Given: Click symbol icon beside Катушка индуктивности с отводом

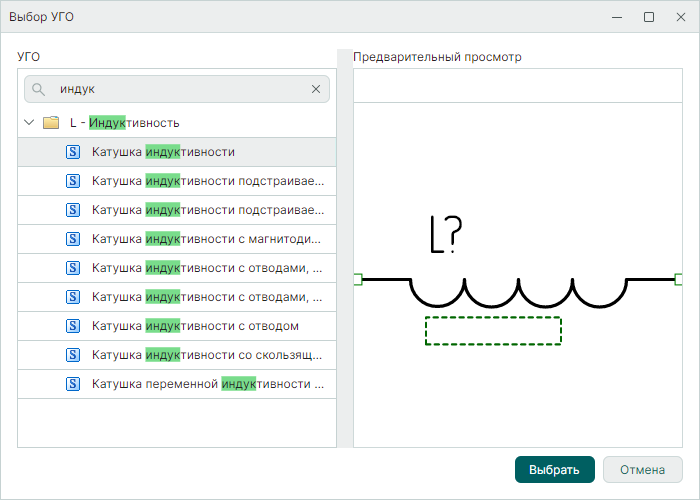Looking at the screenshot, I should [x=72, y=326].
